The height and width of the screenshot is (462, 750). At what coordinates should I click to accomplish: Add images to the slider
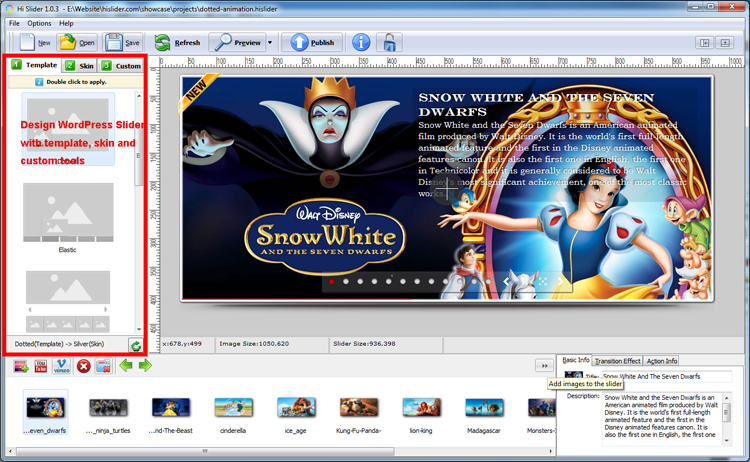pos(21,366)
